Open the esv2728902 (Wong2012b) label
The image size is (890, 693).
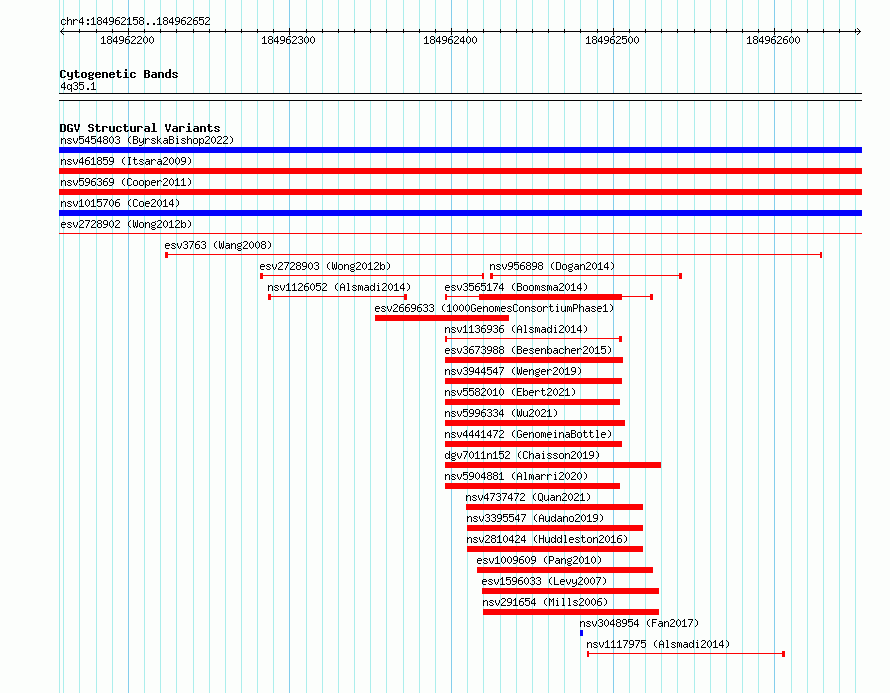pos(126,224)
